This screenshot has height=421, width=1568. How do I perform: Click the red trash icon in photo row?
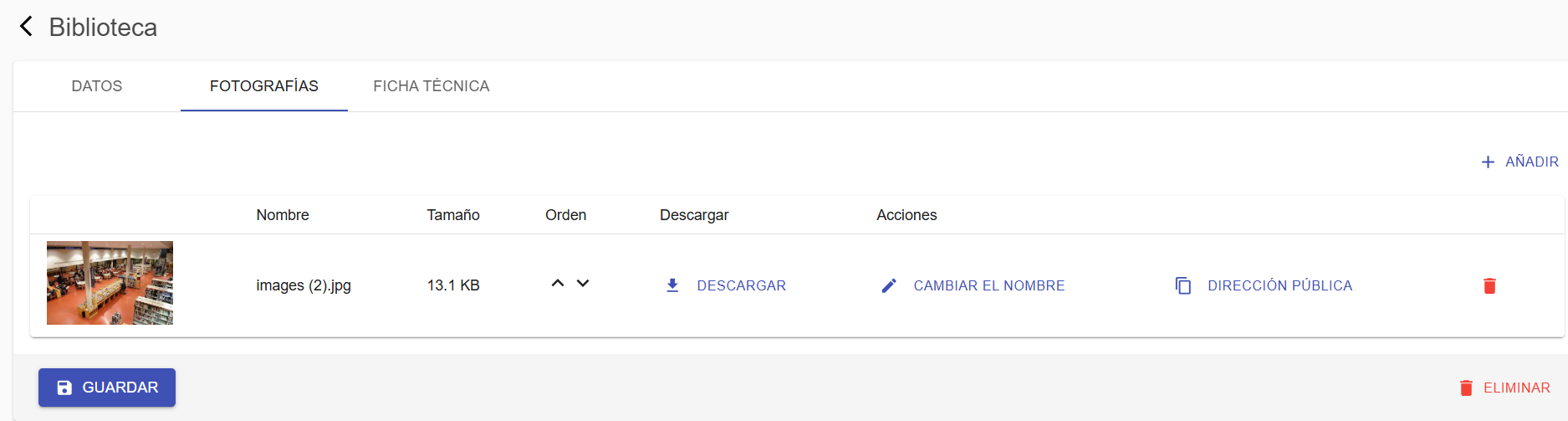1489,285
